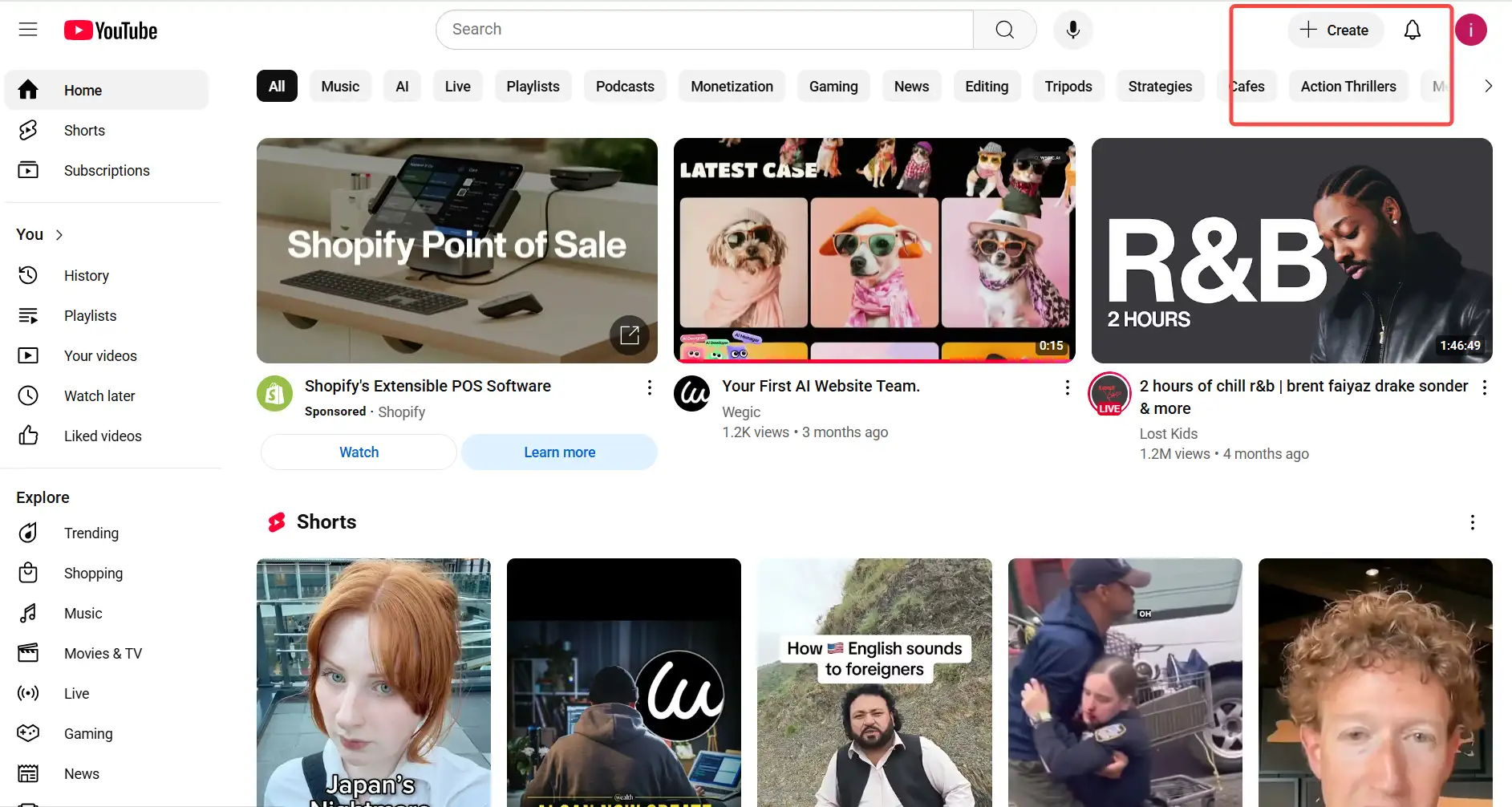
Task: Select the Monetization filter chip
Action: [732, 86]
